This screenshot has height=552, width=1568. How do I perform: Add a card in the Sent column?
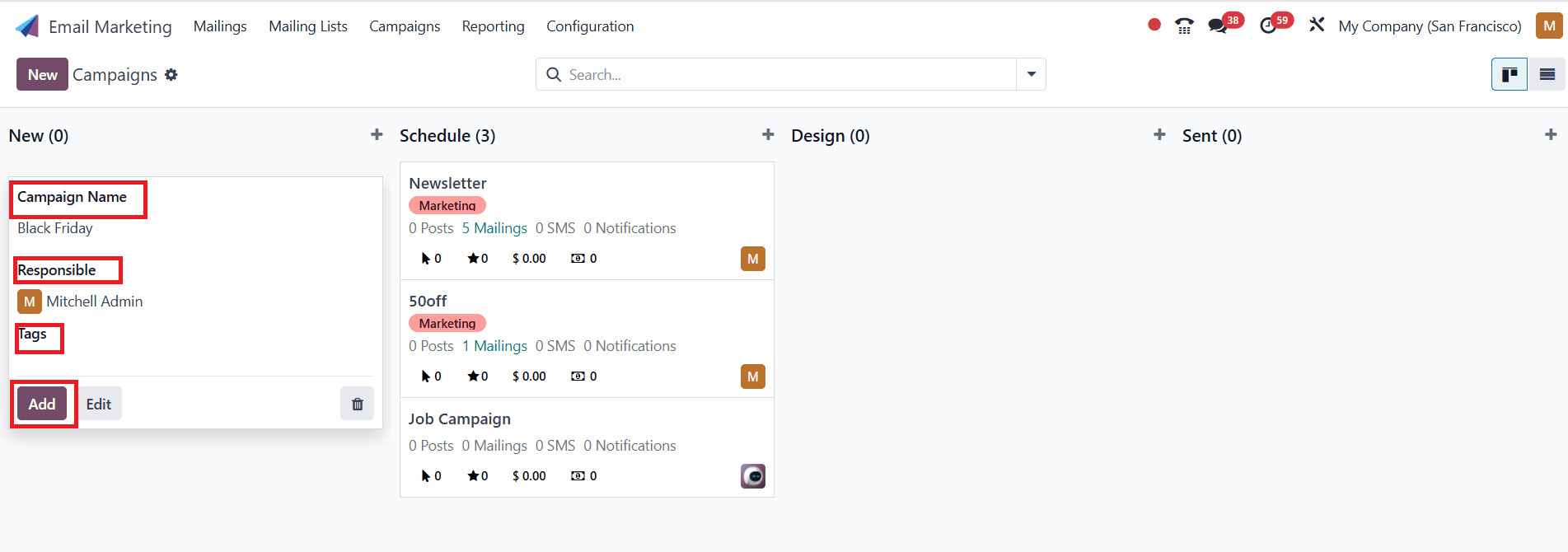point(1551,134)
